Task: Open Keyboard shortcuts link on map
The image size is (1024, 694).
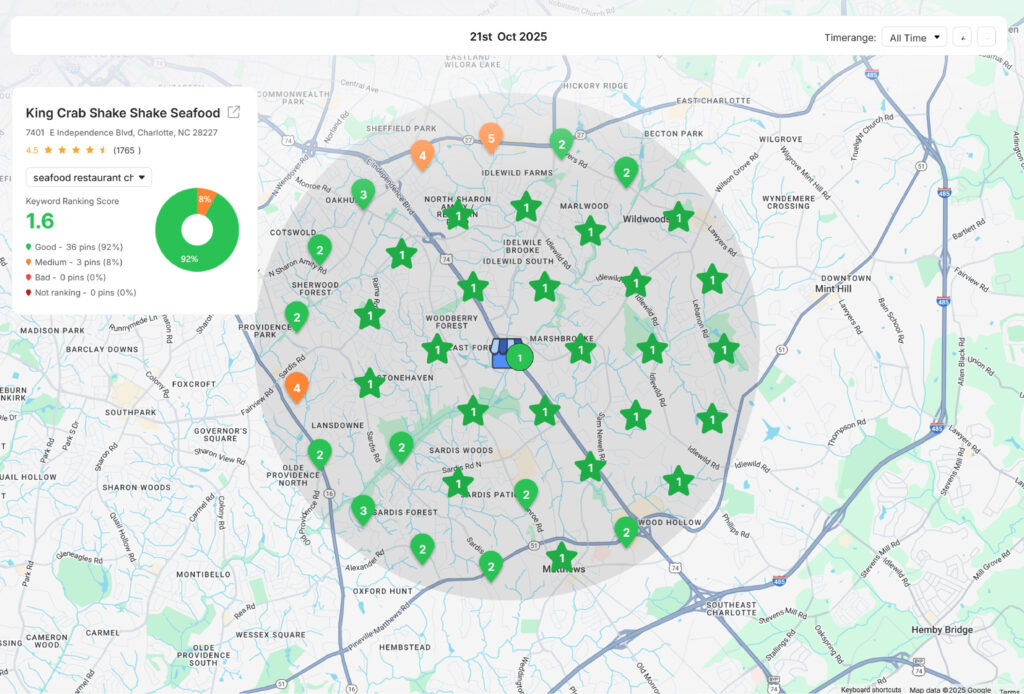Action: point(871,689)
